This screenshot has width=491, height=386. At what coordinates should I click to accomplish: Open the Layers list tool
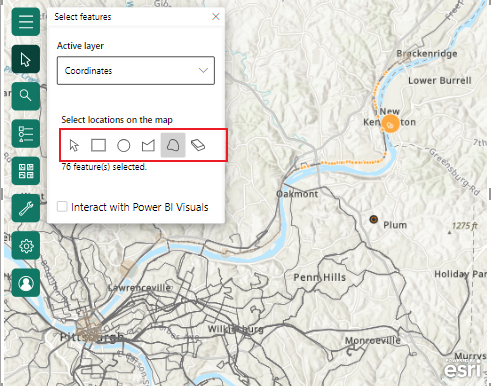pyautogui.click(x=26, y=133)
